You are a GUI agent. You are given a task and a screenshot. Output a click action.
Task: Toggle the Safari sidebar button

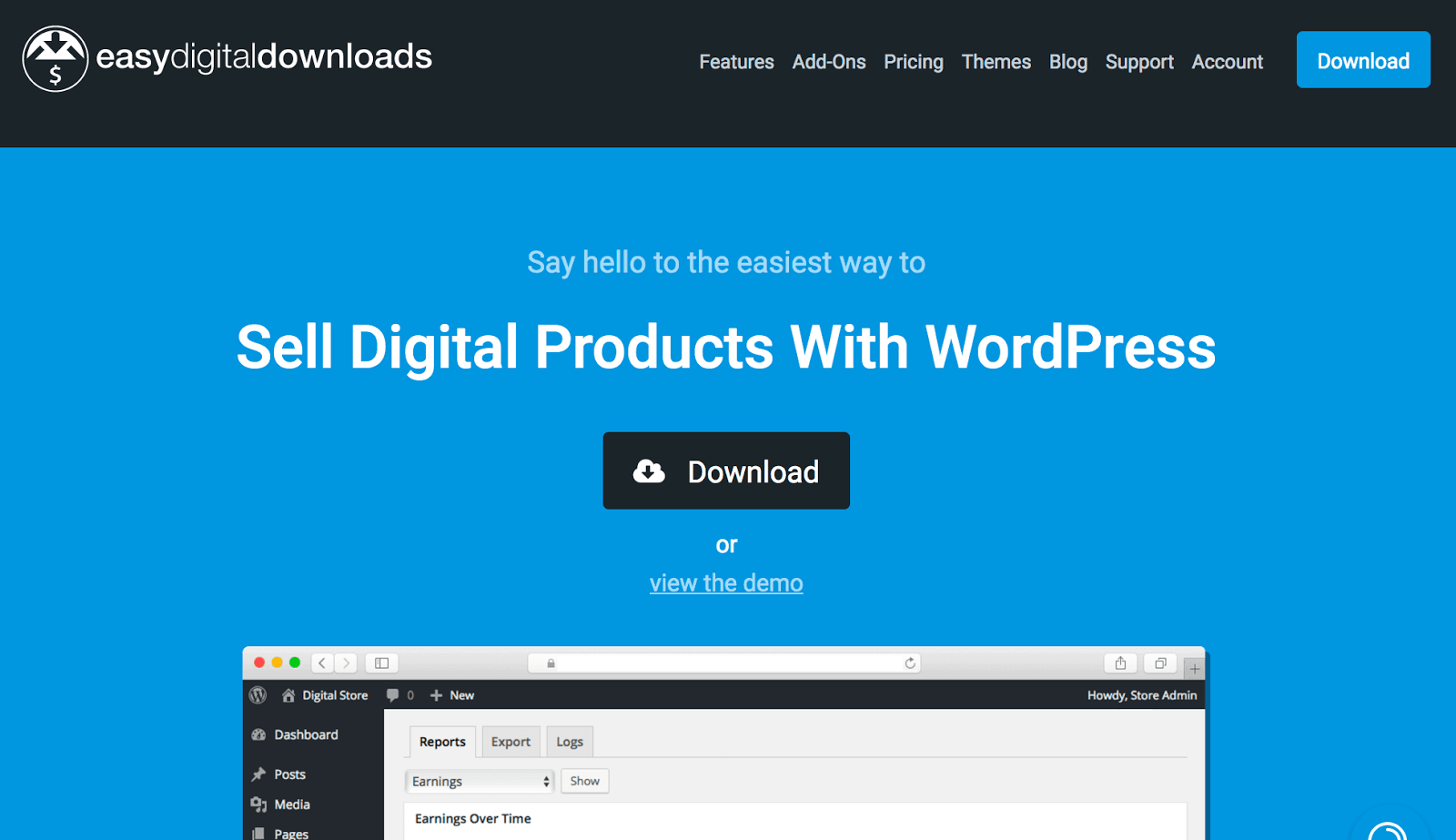381,663
